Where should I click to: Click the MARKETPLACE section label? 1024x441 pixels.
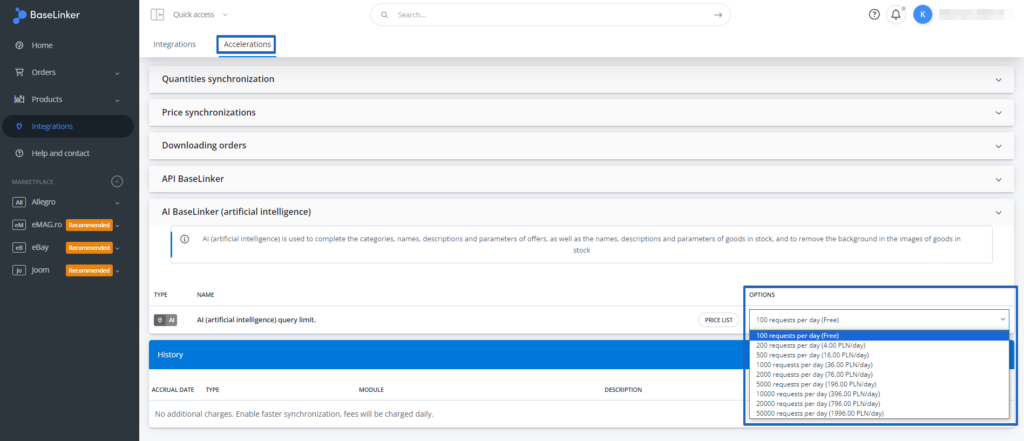(33, 182)
